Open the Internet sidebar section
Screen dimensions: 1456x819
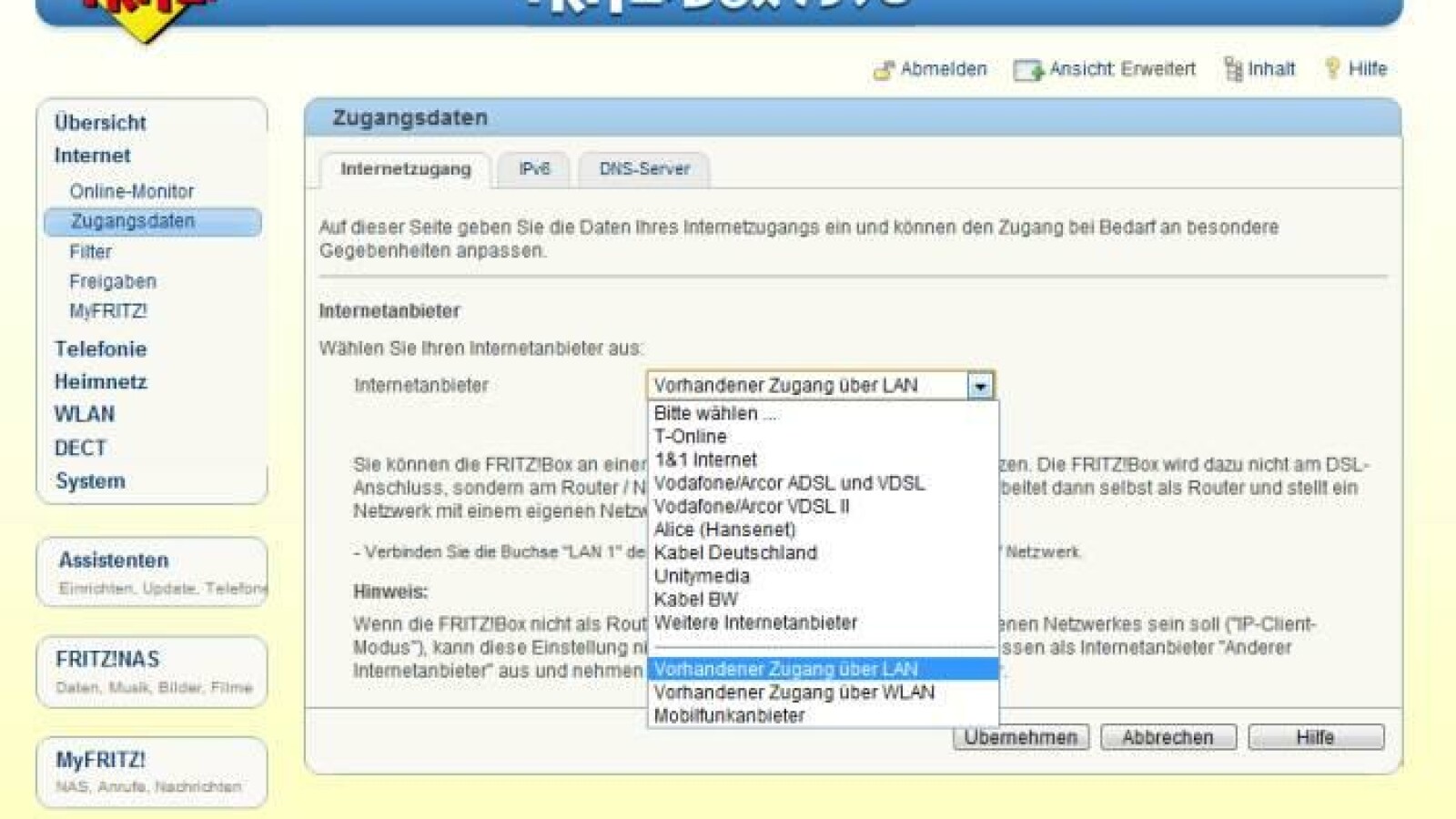[x=92, y=156]
